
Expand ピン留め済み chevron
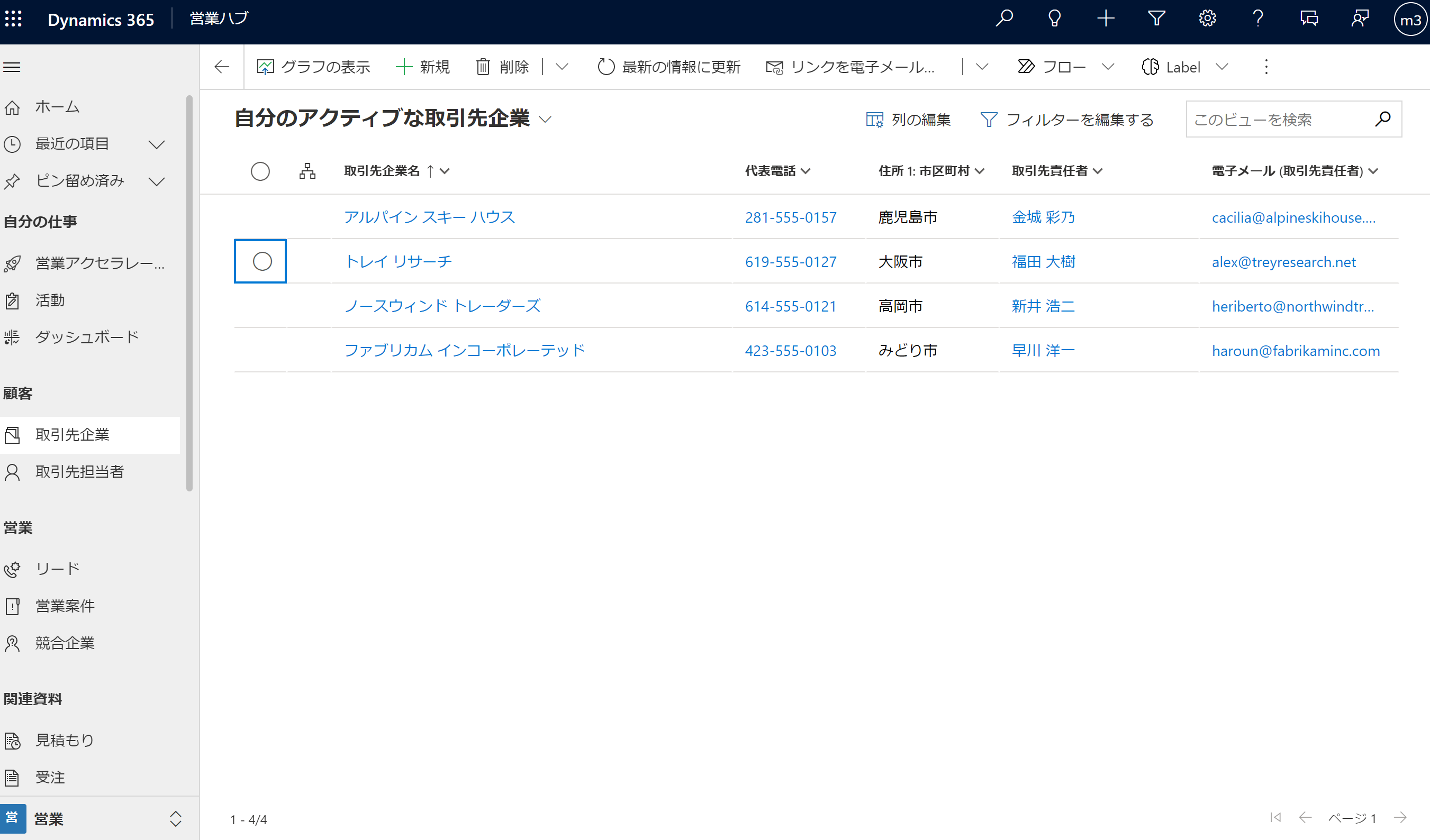pyautogui.click(x=157, y=181)
